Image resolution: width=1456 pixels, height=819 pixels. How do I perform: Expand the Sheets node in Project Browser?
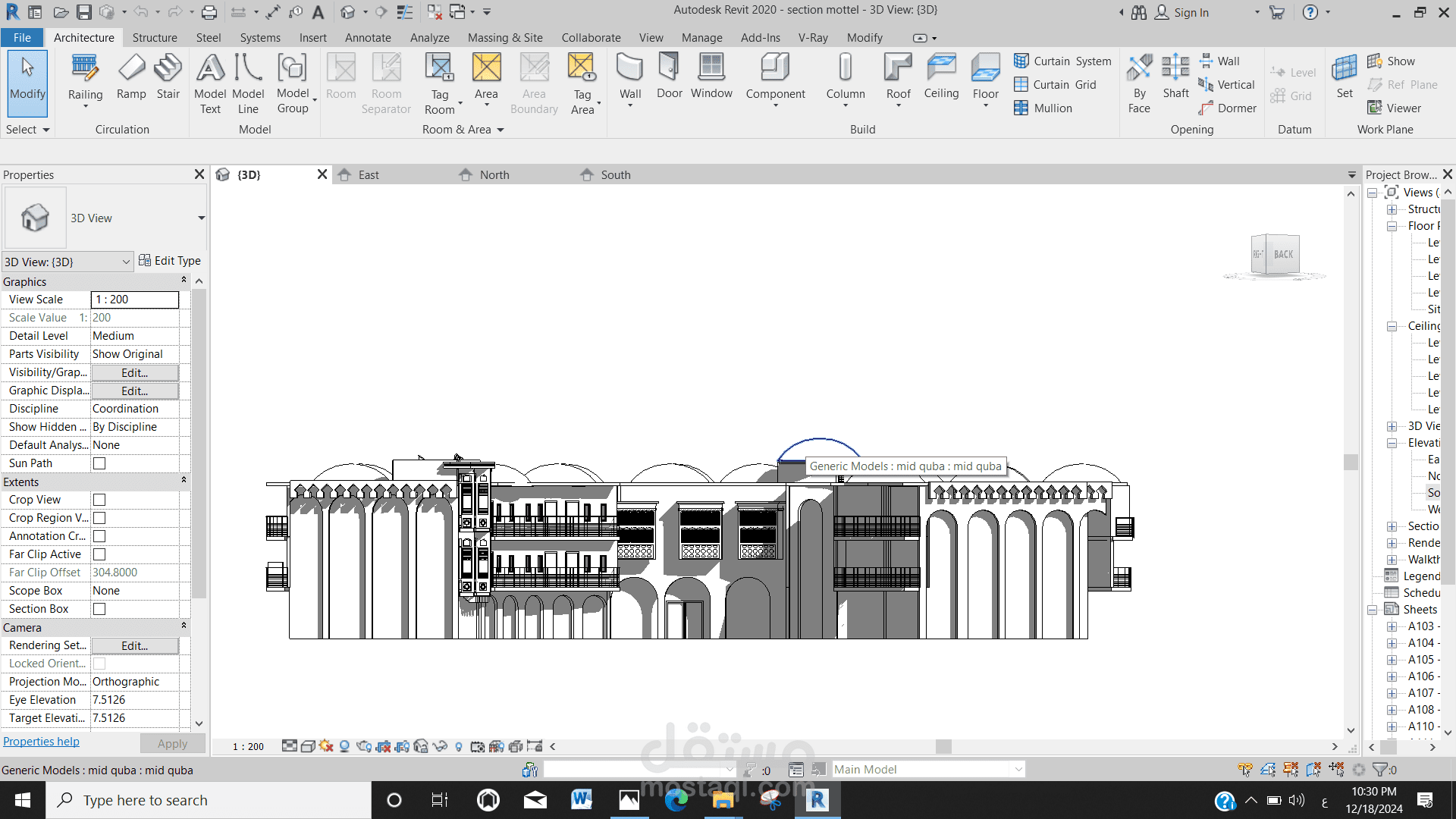[1373, 610]
